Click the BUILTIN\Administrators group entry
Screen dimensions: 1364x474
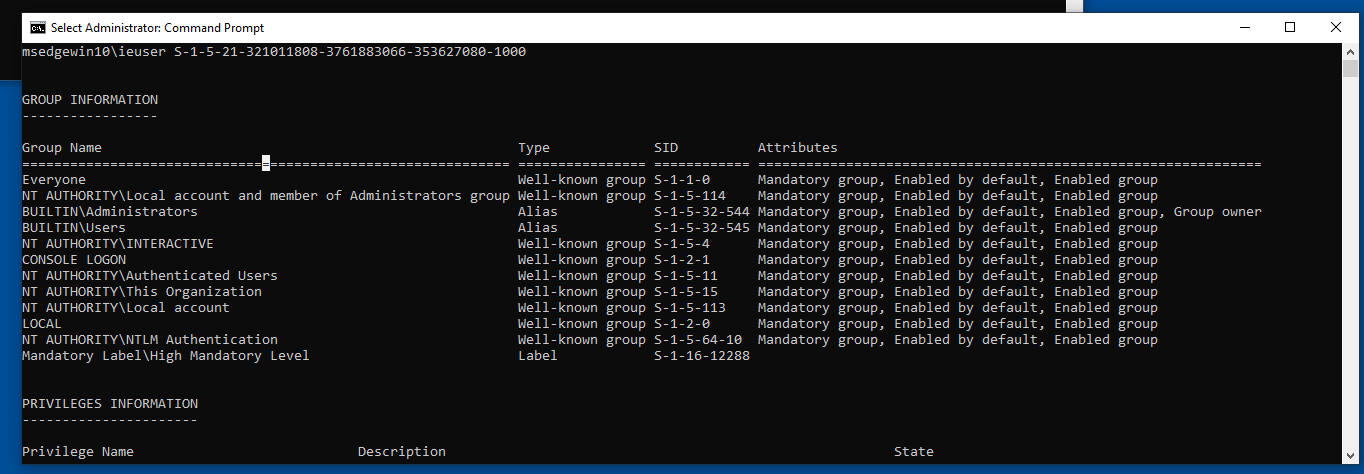(110, 212)
